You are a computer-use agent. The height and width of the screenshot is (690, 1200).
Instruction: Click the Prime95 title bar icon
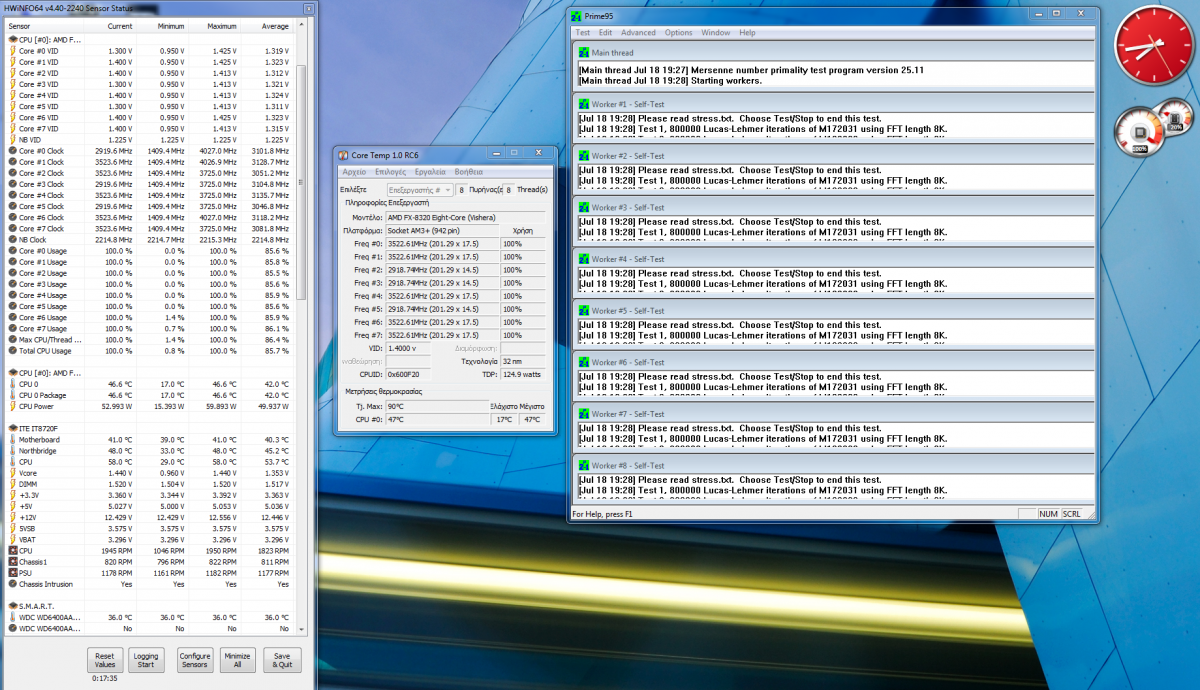tap(575, 17)
